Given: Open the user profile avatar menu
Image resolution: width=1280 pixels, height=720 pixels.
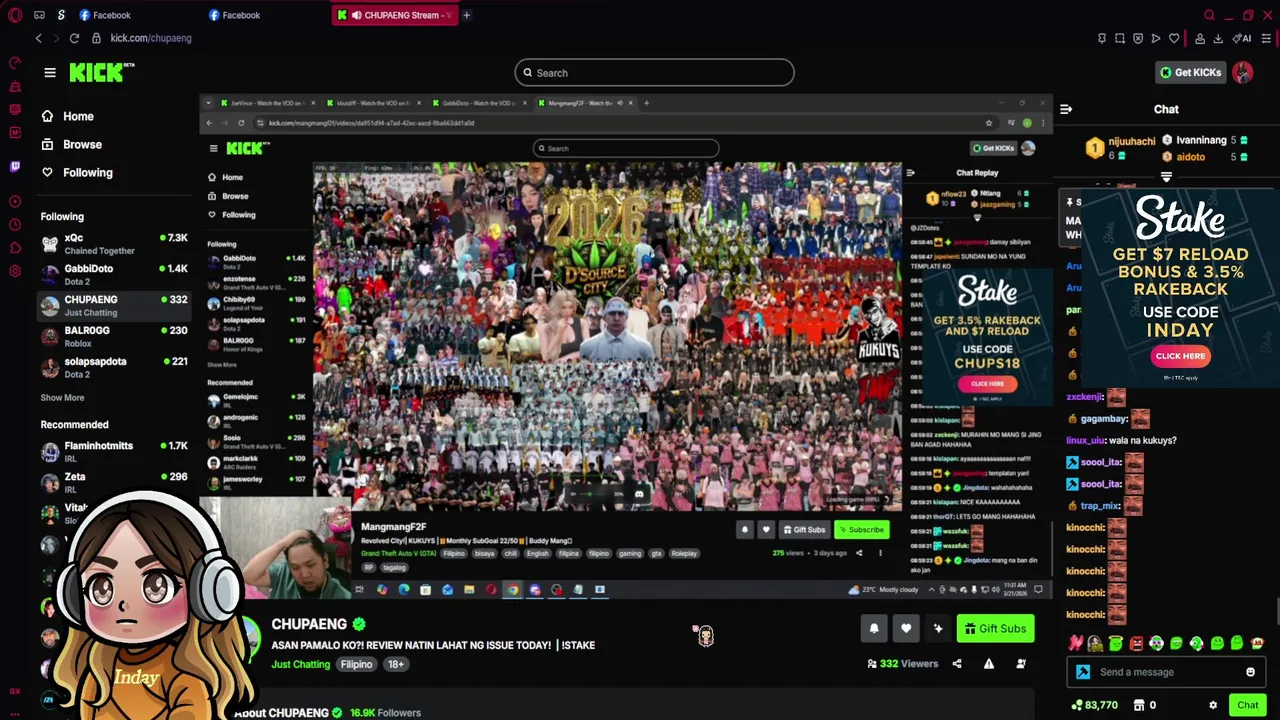Looking at the screenshot, I should [1243, 72].
